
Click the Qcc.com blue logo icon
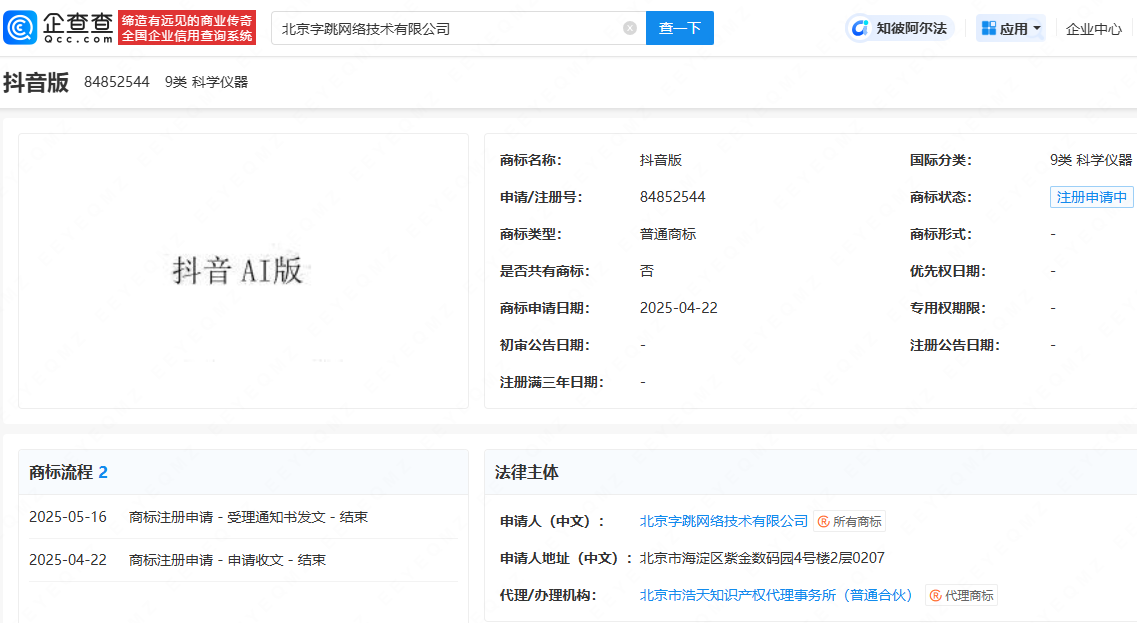(x=20, y=28)
